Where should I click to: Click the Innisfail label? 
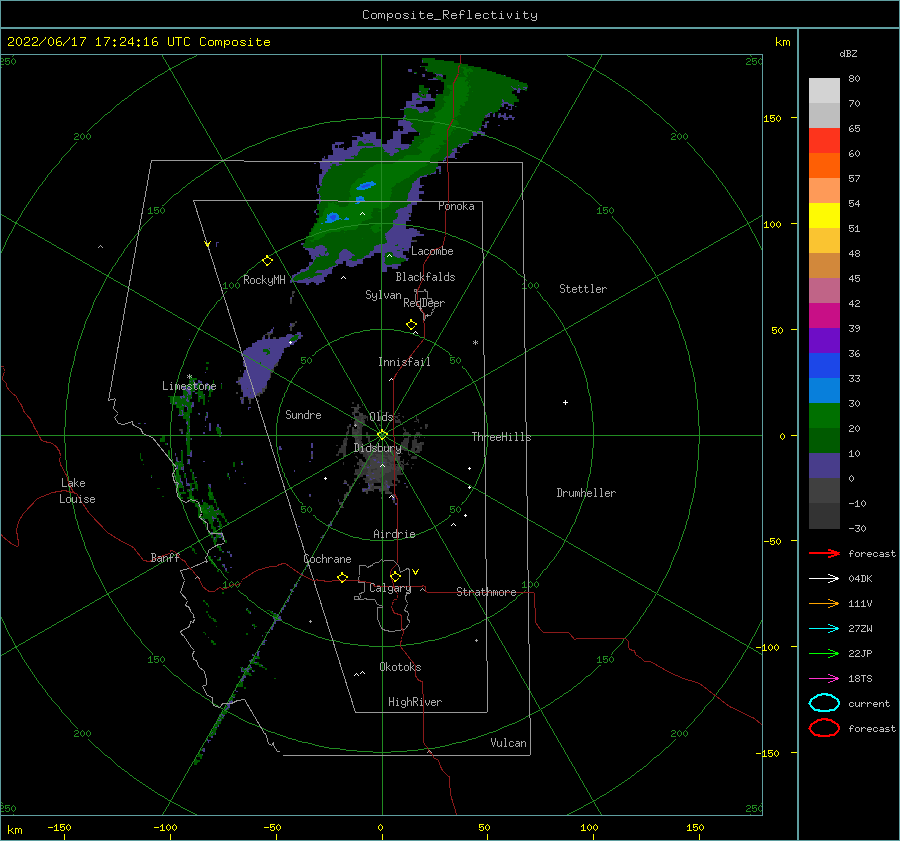404,362
